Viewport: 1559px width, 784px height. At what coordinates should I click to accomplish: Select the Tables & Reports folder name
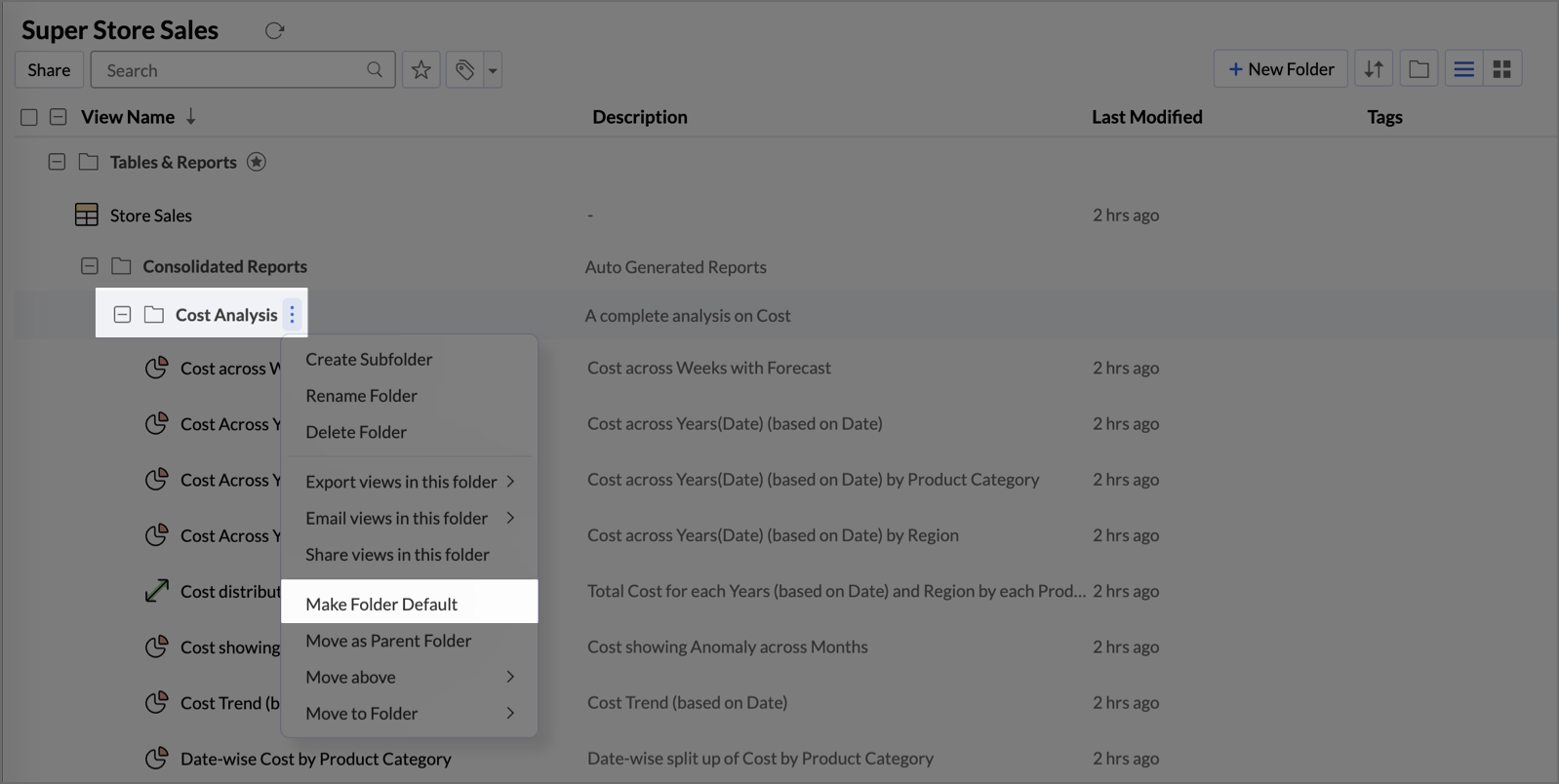173,162
